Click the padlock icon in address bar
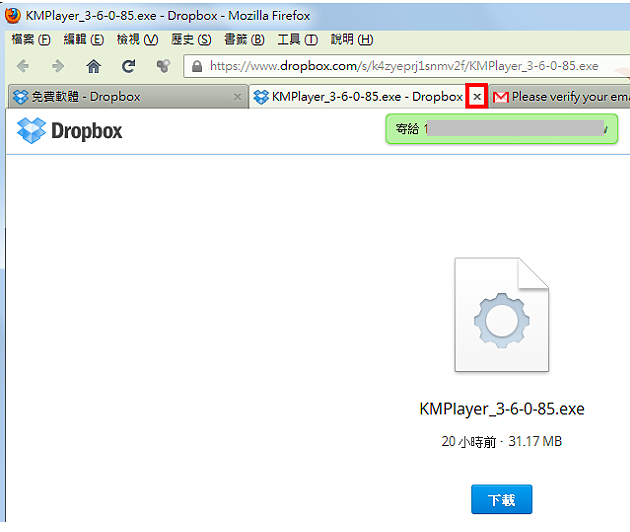This screenshot has width=630, height=532. (x=197, y=66)
